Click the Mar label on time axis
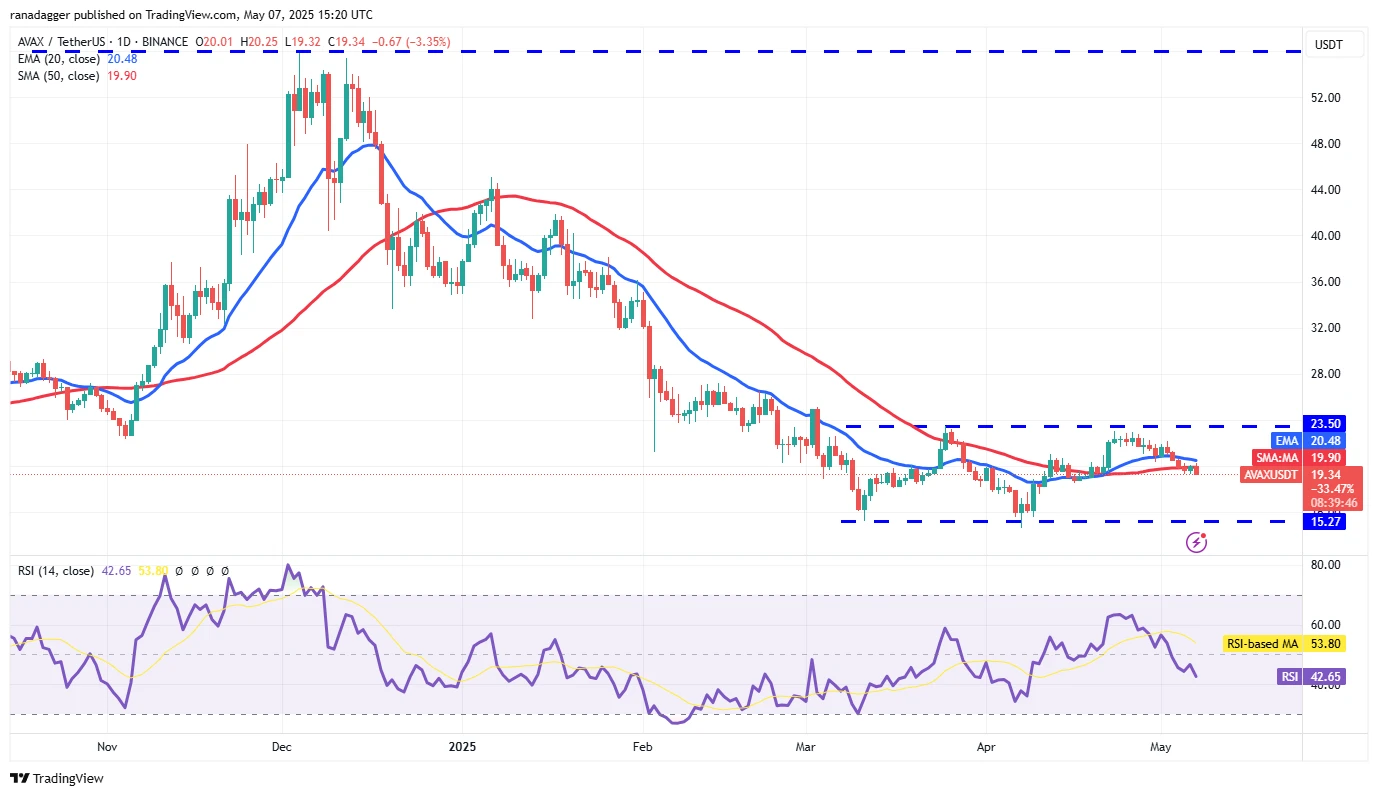The height and width of the screenshot is (796, 1378). coord(806,747)
